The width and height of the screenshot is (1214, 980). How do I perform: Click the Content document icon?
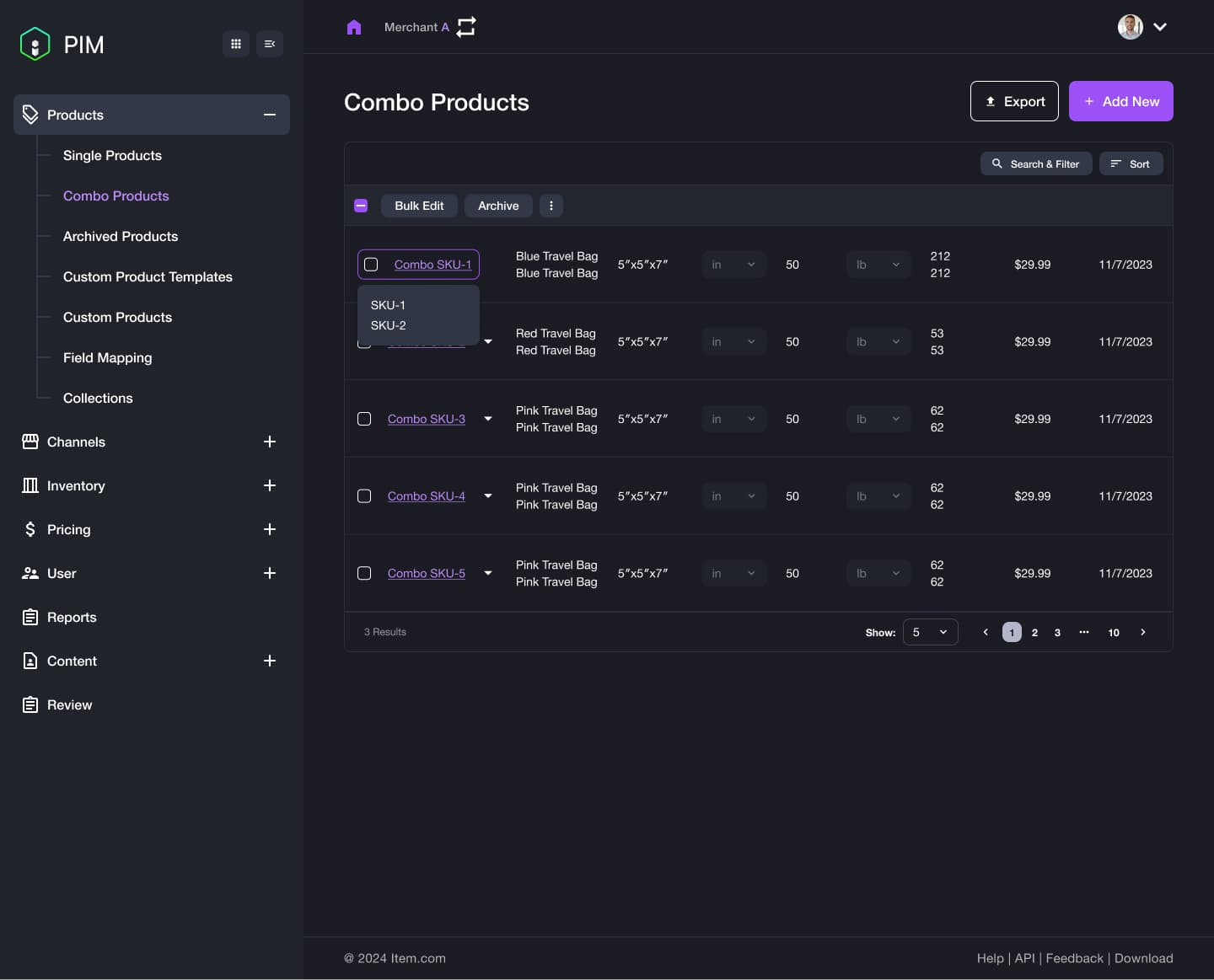(x=30, y=661)
